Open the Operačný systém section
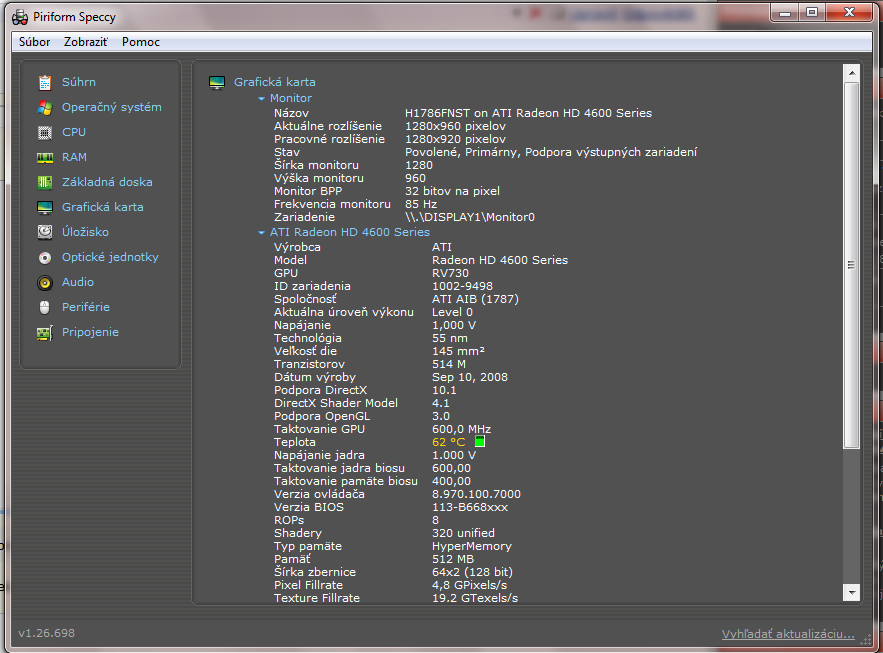This screenshot has height=653, width=883. (112, 107)
